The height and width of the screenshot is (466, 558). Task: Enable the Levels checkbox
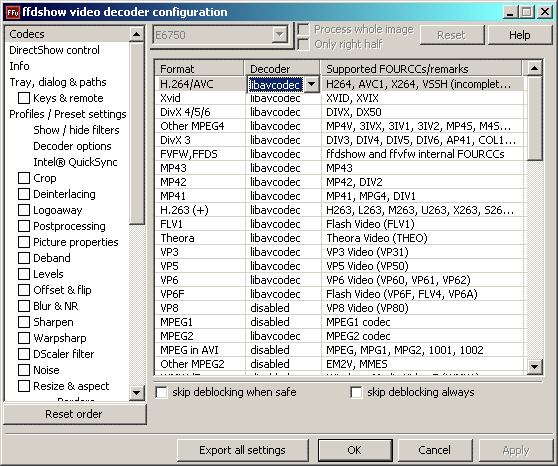click(x=24, y=274)
